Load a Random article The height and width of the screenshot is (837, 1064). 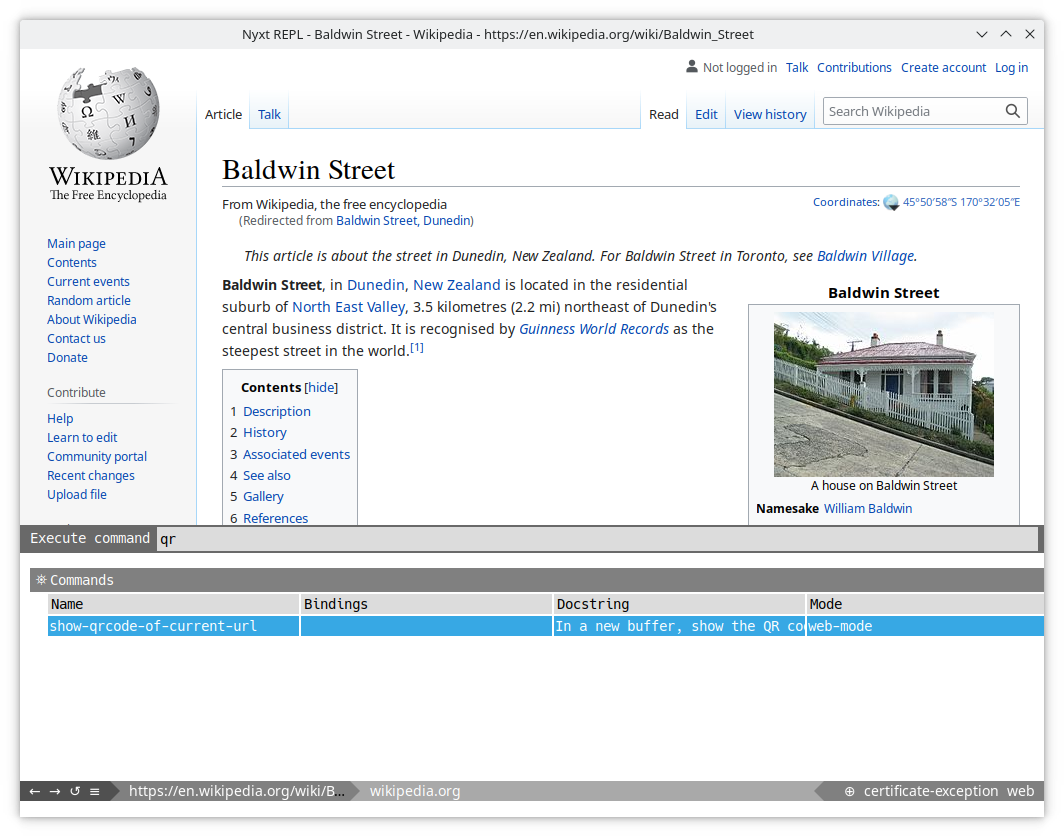tap(89, 301)
